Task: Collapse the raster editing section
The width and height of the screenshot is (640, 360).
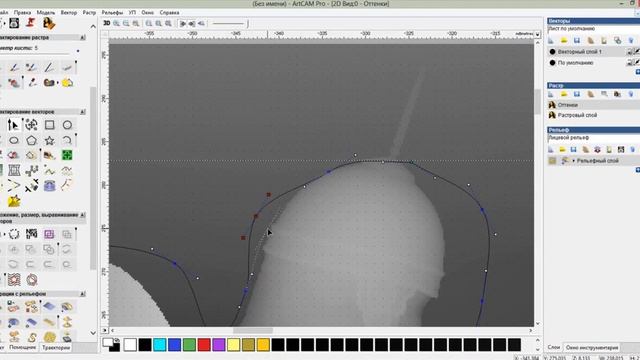Action: (x=83, y=38)
